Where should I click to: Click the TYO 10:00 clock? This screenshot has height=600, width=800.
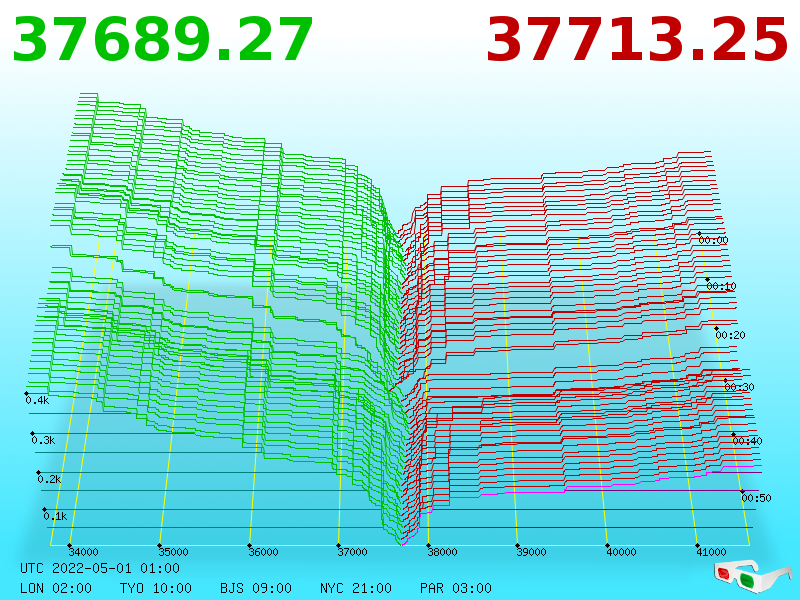click(156, 588)
